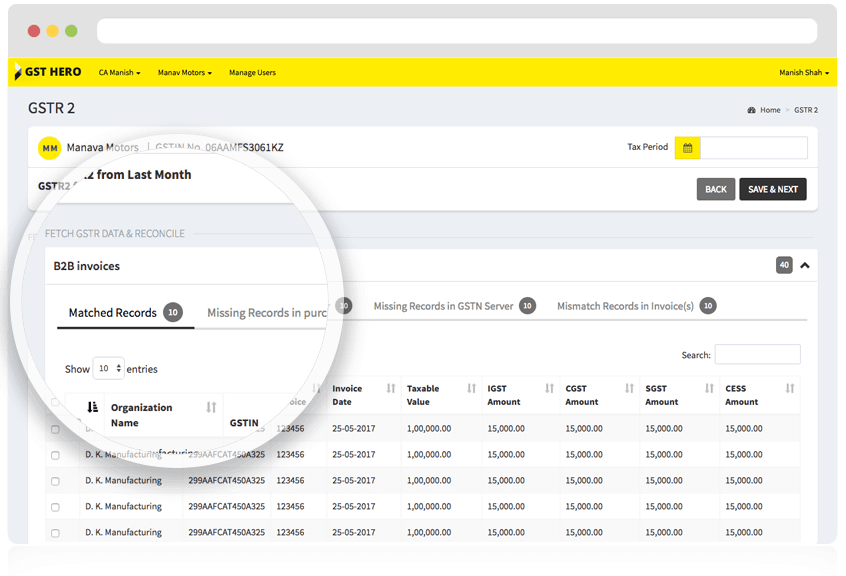The height and width of the screenshot is (576, 846).
Task: Switch to Missing Records in GSTN Server tab
Action: click(x=454, y=306)
